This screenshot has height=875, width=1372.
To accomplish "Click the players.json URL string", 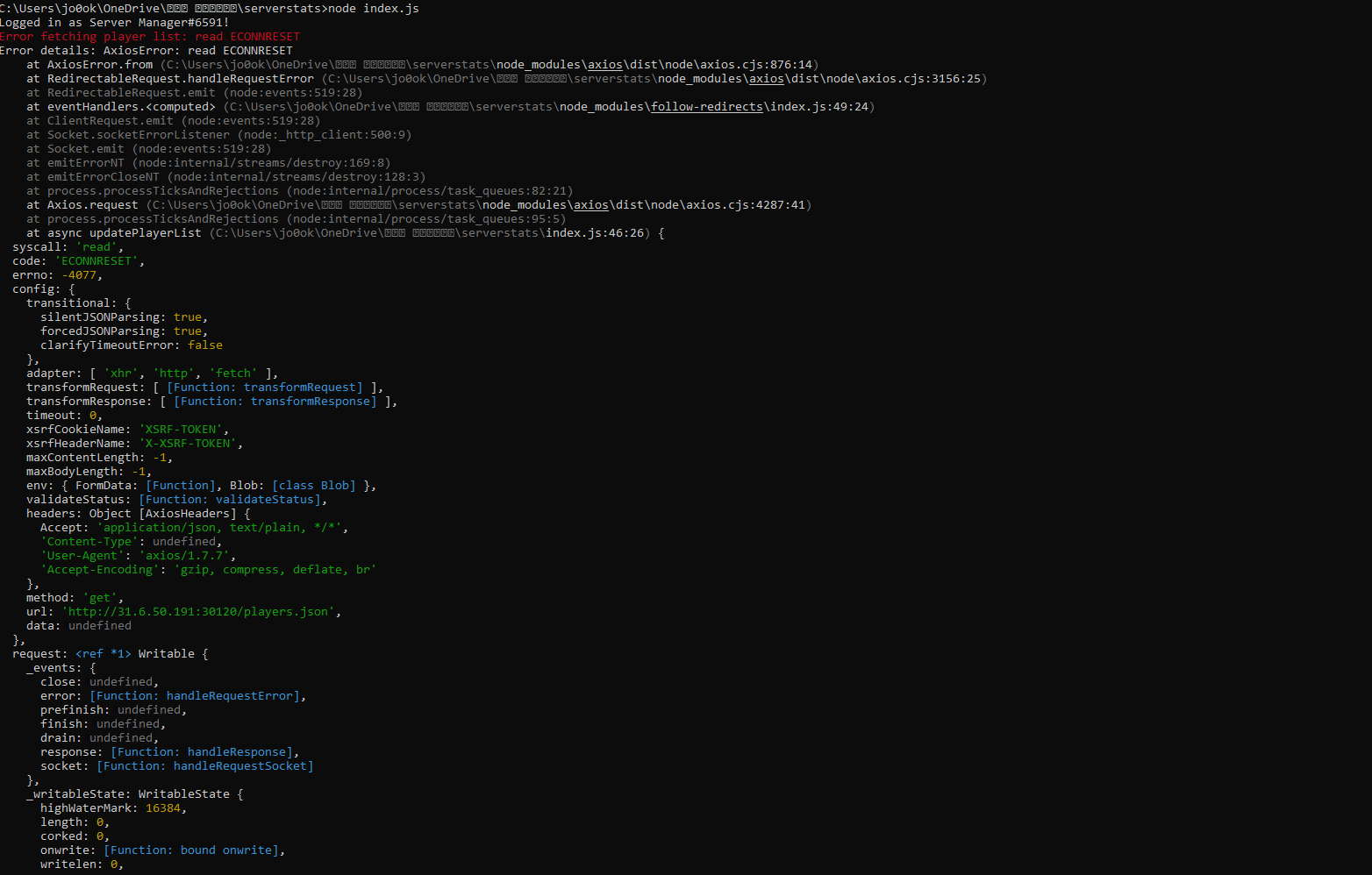I will click(201, 612).
